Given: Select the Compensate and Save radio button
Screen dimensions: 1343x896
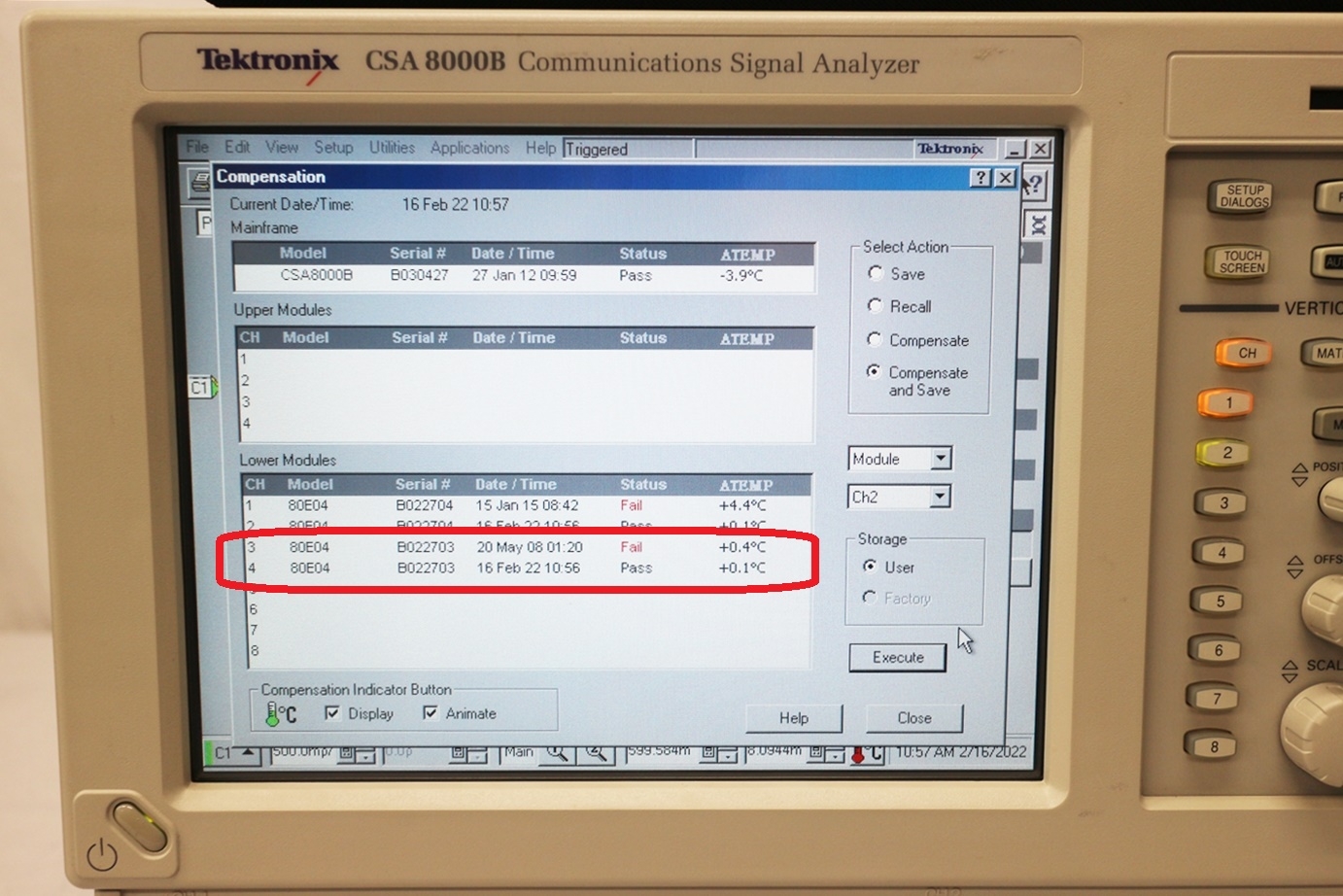Looking at the screenshot, I should click(x=875, y=371).
